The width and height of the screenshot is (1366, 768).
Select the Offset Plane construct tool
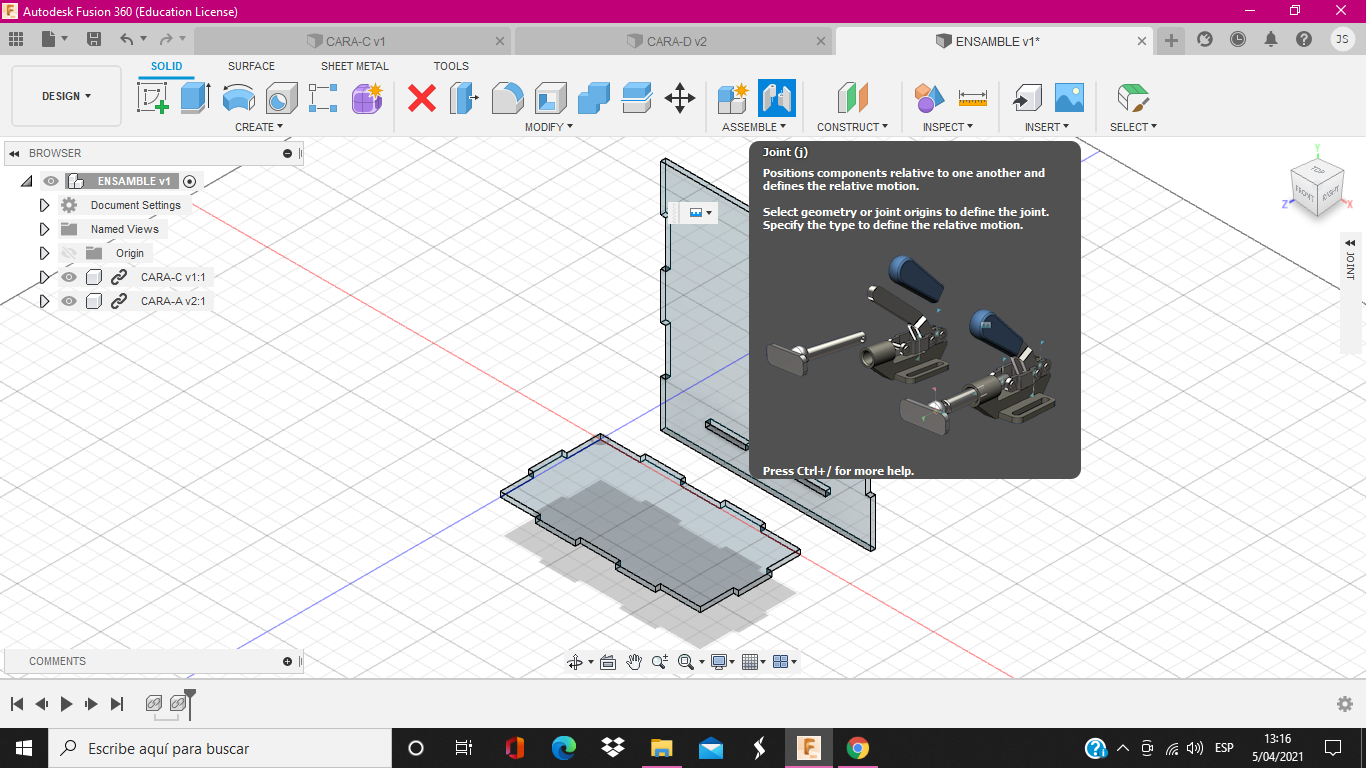(x=852, y=98)
